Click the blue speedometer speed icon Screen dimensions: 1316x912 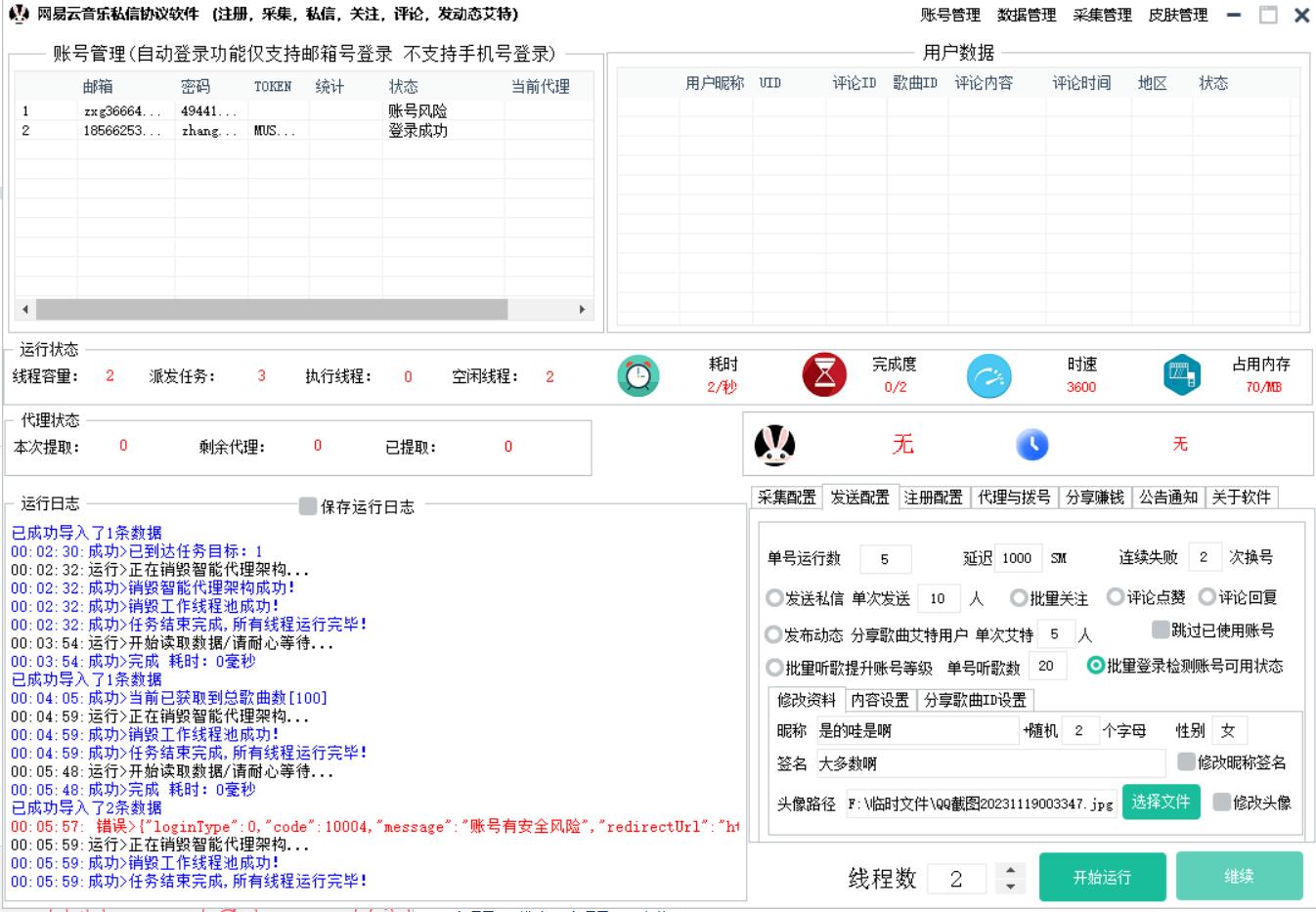pos(988,376)
